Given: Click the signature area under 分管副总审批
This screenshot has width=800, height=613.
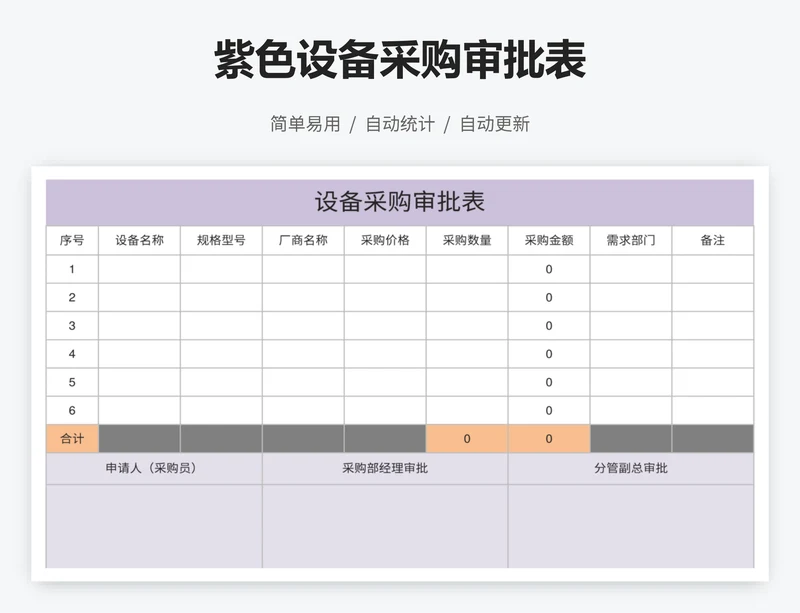Looking at the screenshot, I should pyautogui.click(x=631, y=526).
